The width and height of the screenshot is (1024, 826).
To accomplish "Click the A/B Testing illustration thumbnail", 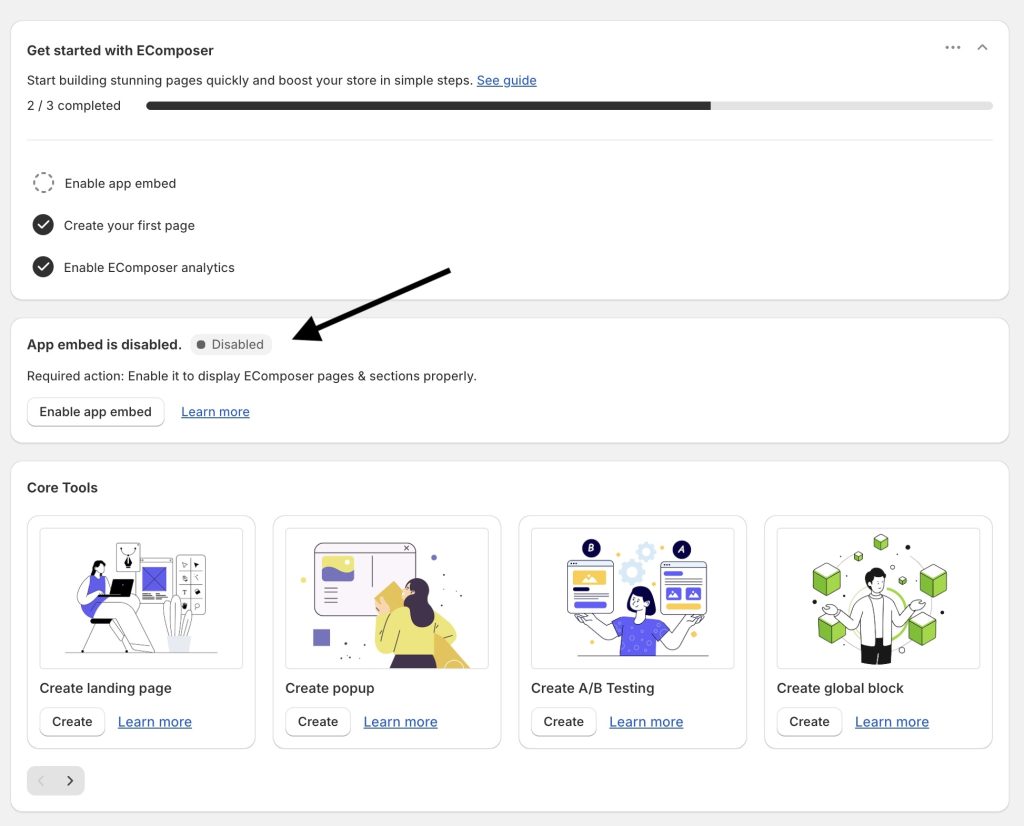I will (x=632, y=598).
